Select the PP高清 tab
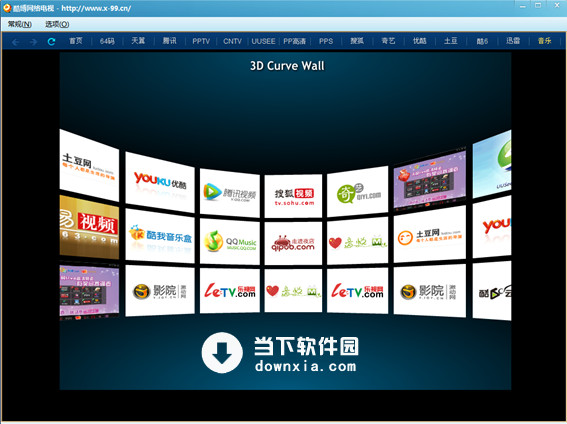This screenshot has width=567, height=424. 294,41
